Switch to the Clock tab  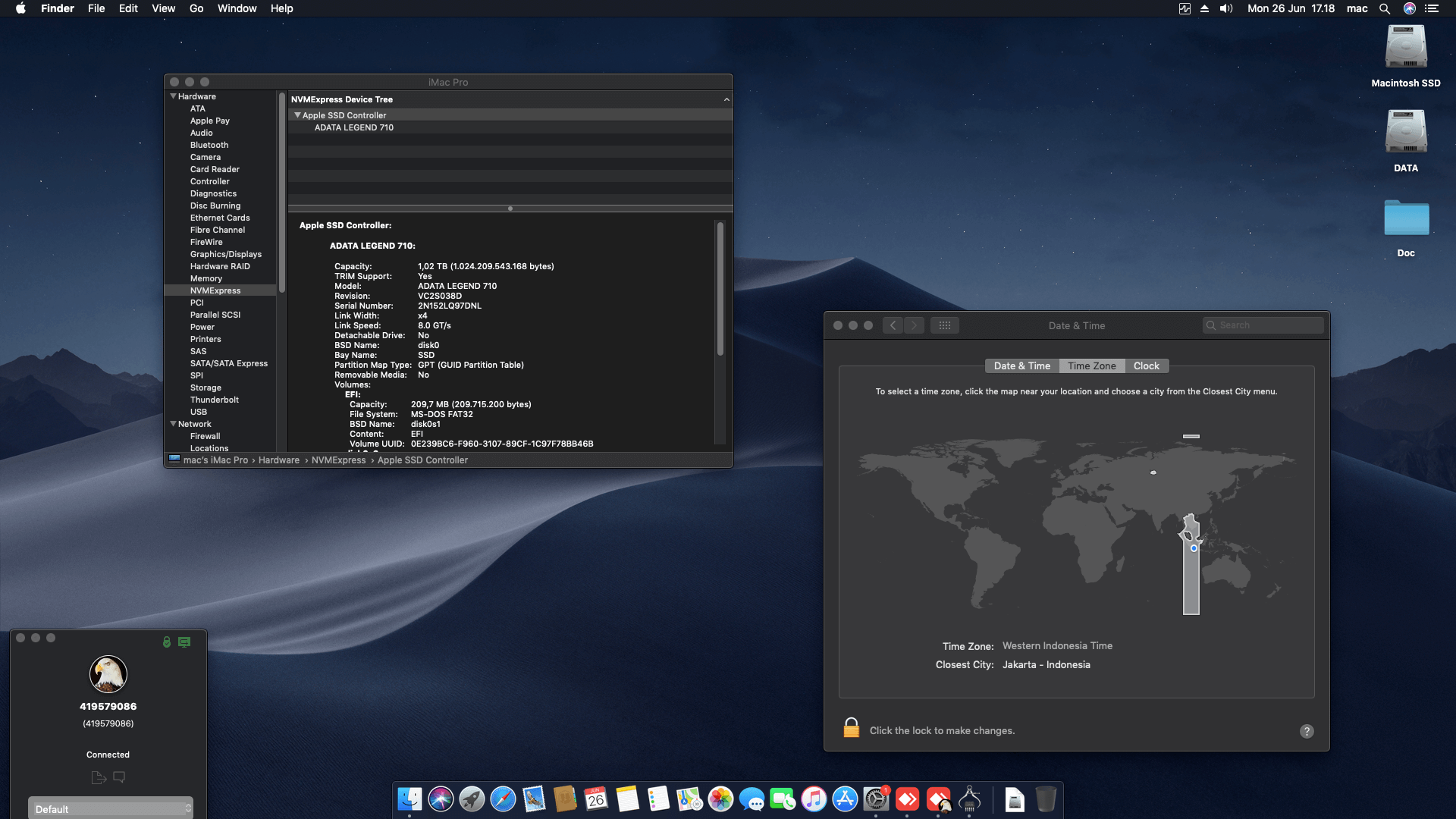pyautogui.click(x=1146, y=366)
